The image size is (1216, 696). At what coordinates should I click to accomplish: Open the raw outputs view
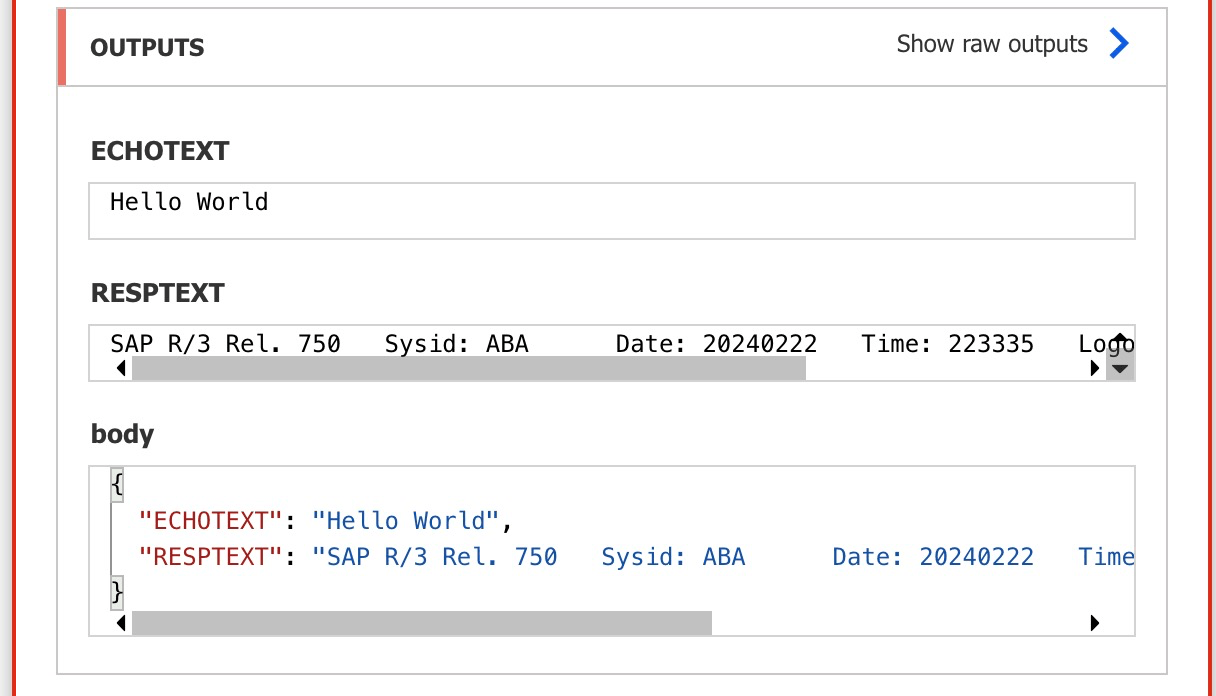pos(991,44)
